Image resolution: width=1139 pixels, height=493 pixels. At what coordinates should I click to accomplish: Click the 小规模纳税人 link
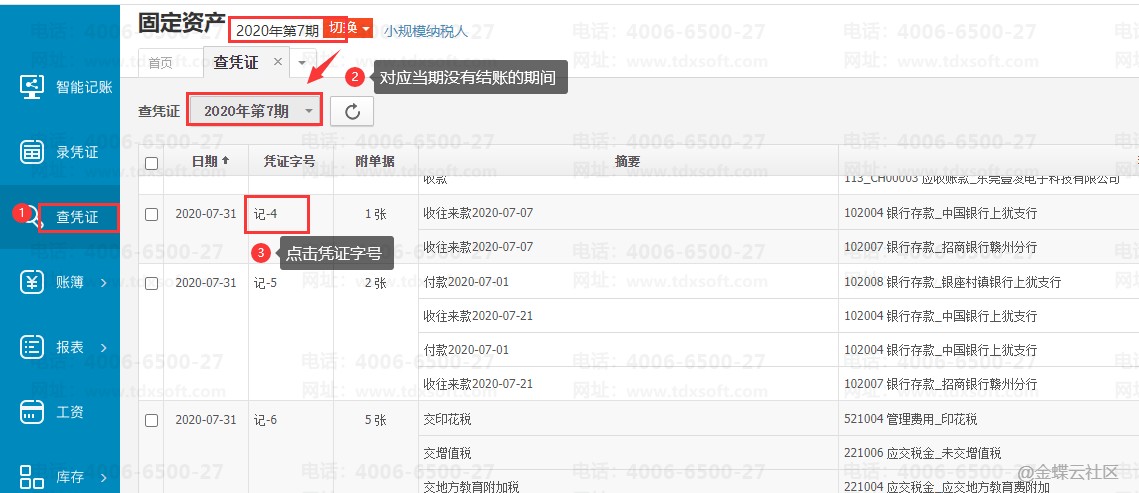(426, 31)
